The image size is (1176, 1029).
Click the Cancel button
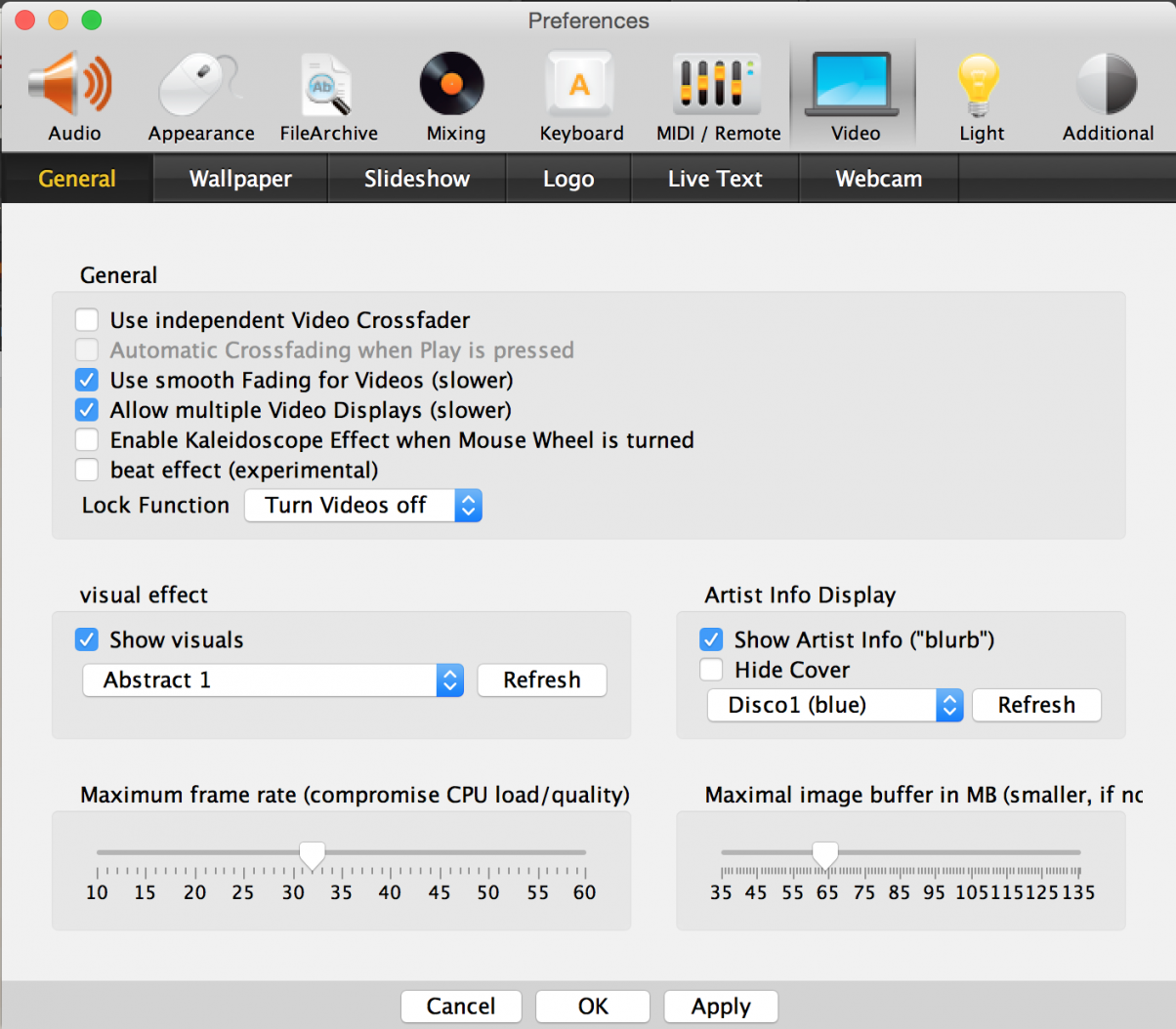[461, 1007]
